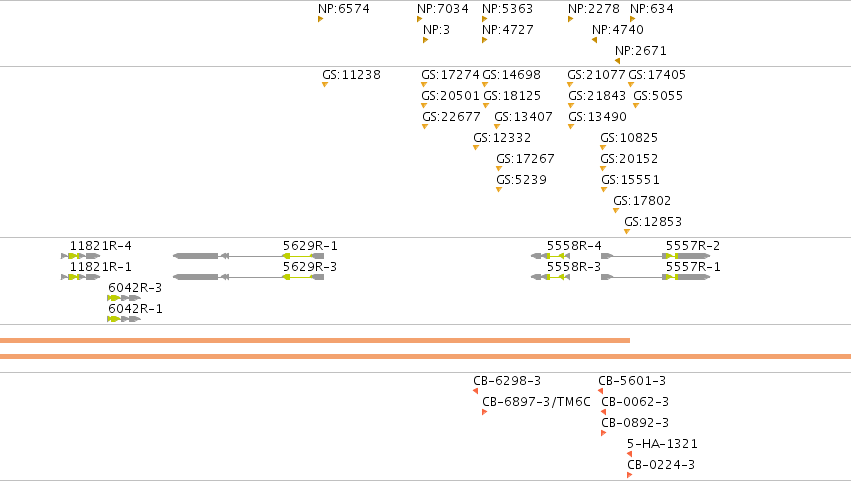Click the GS:15551 feature label
Viewport: 851px width, 481px height.
(631, 180)
